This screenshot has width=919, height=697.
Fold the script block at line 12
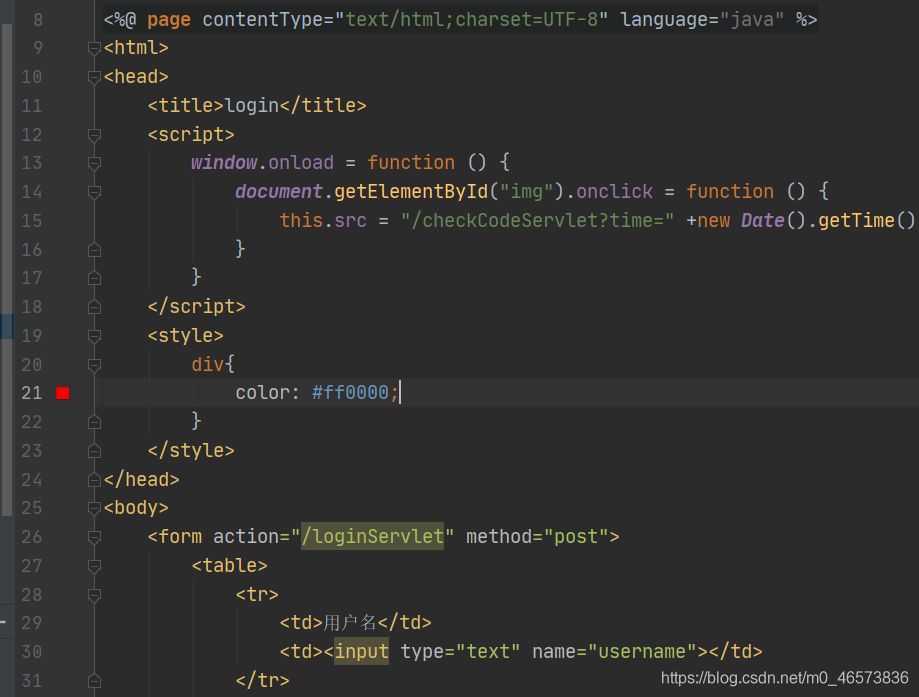click(94, 135)
